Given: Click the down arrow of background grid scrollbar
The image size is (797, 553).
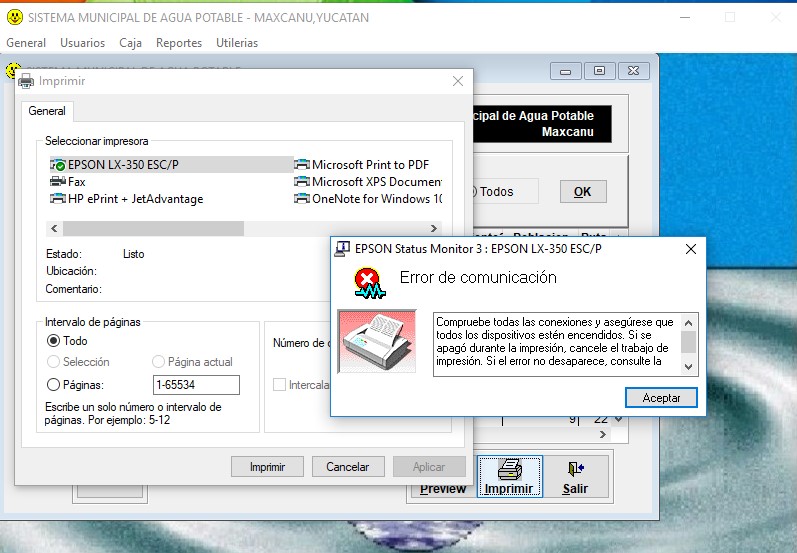Looking at the screenshot, I should point(619,419).
